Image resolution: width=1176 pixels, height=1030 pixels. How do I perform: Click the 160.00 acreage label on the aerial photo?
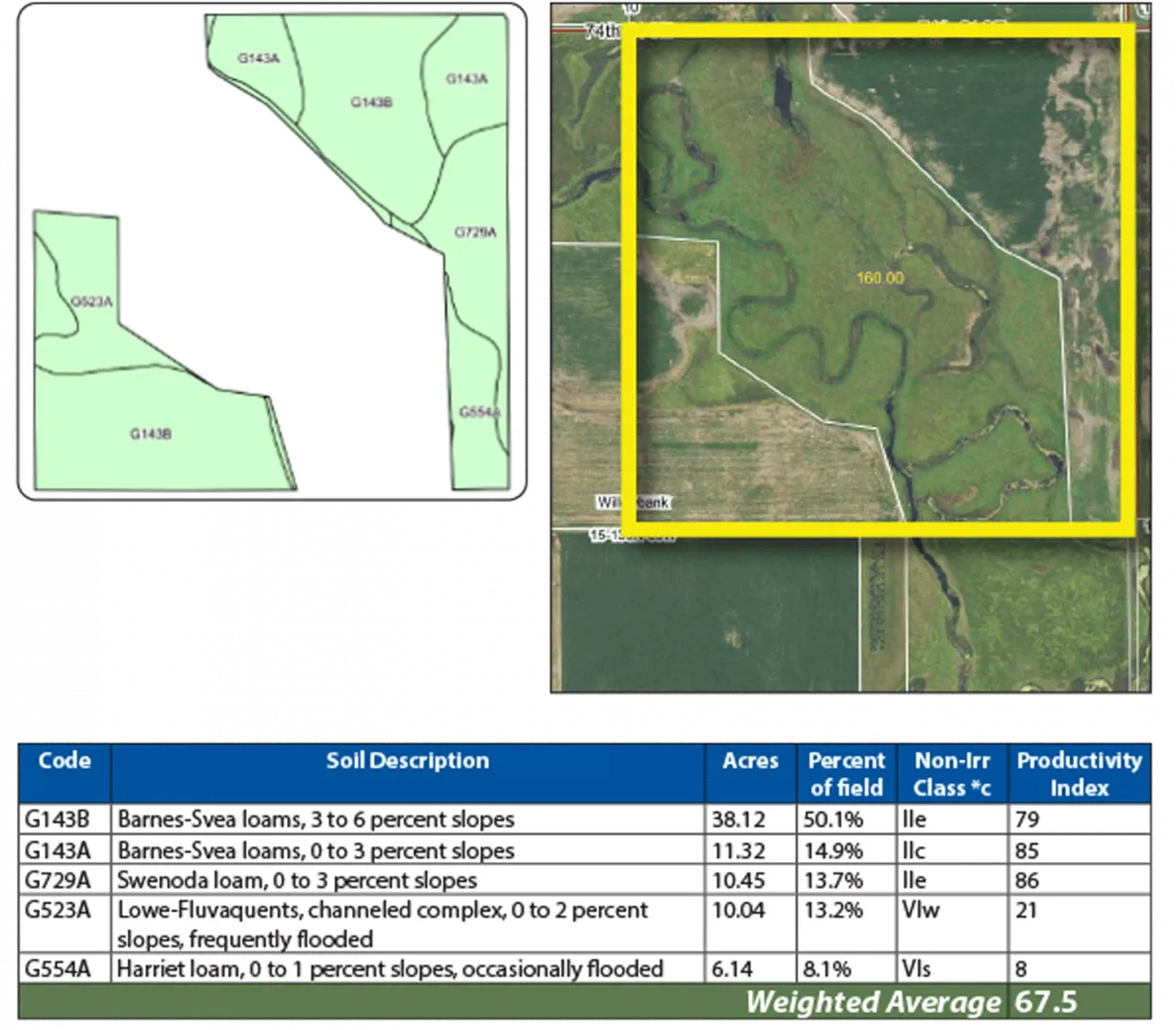879,278
